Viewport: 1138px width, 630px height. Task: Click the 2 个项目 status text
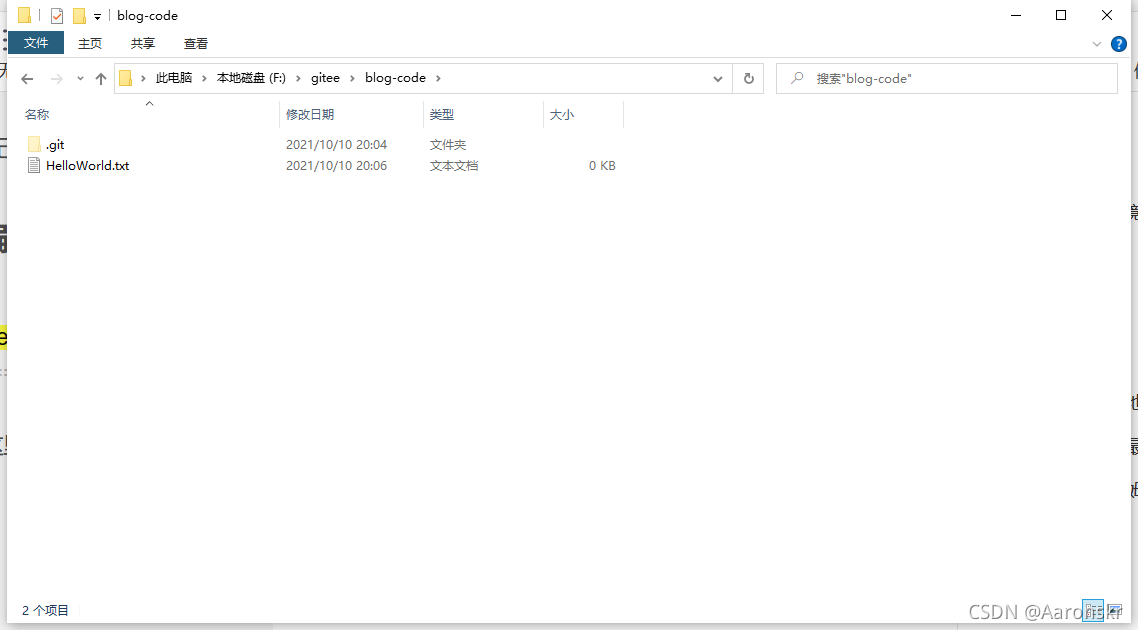click(45, 610)
